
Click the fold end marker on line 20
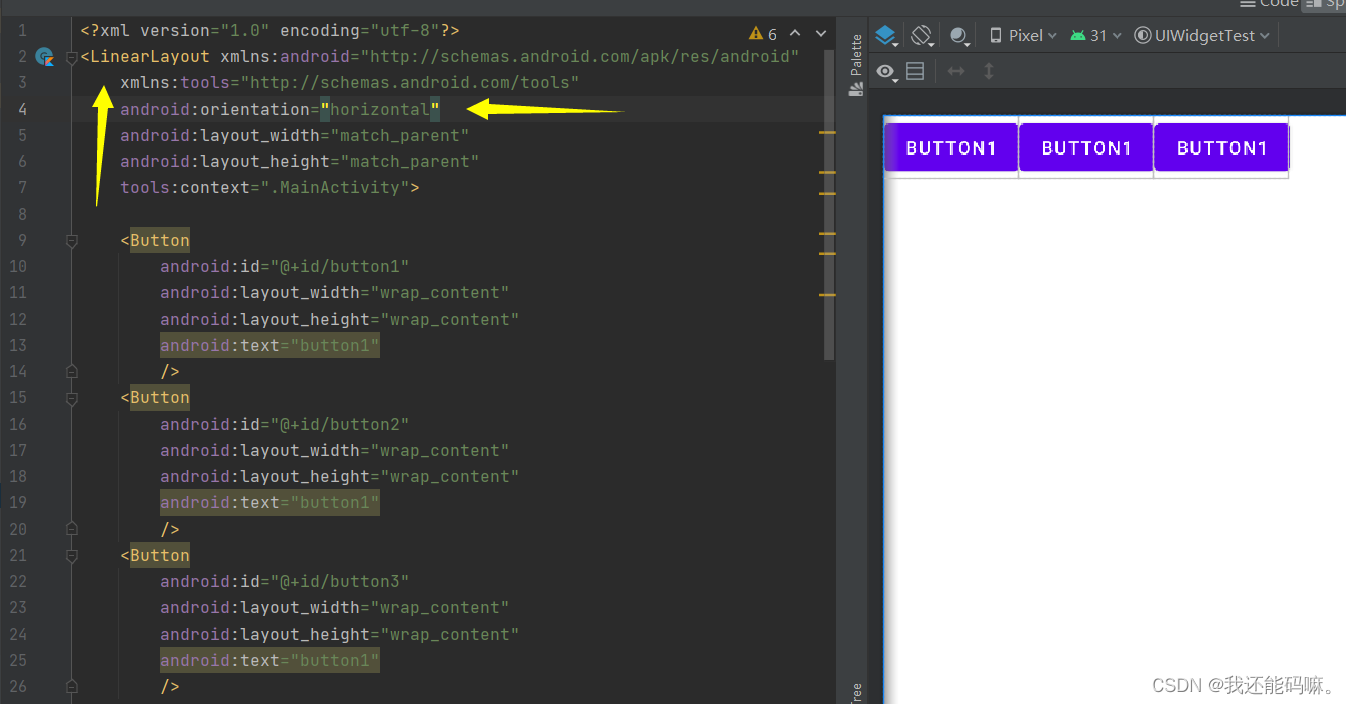coord(71,529)
